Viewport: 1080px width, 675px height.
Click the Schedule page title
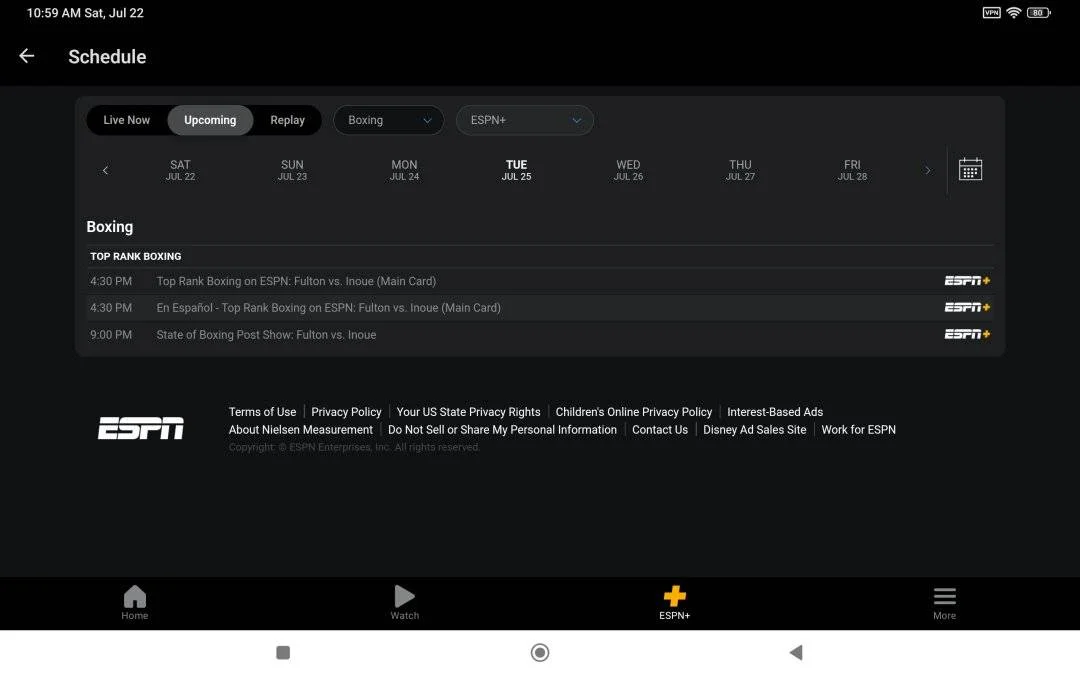[x=107, y=56]
